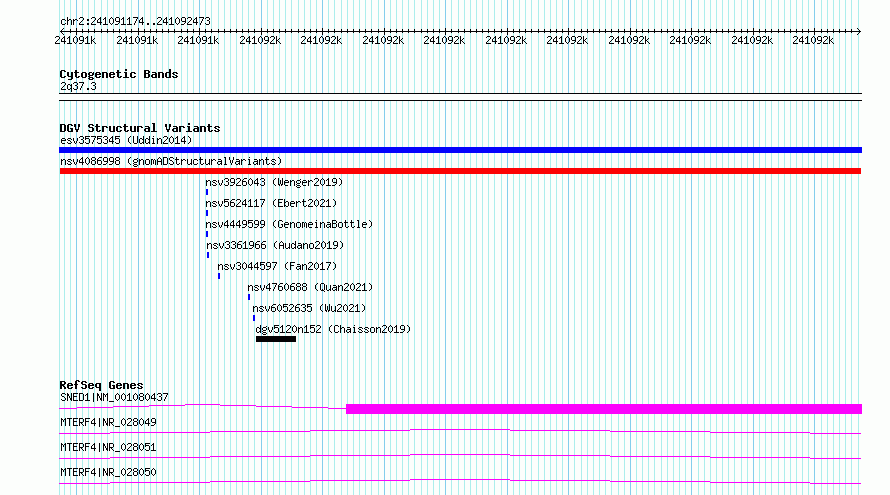Click the magenta SNED1 exon block
This screenshot has width=890, height=495.
pos(604,409)
